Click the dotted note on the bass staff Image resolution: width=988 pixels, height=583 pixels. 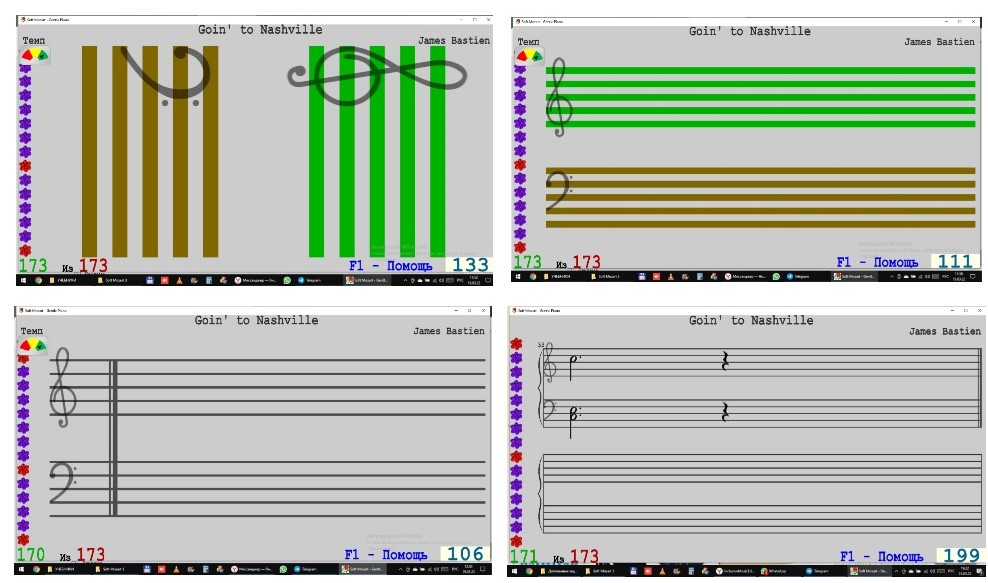click(x=573, y=421)
